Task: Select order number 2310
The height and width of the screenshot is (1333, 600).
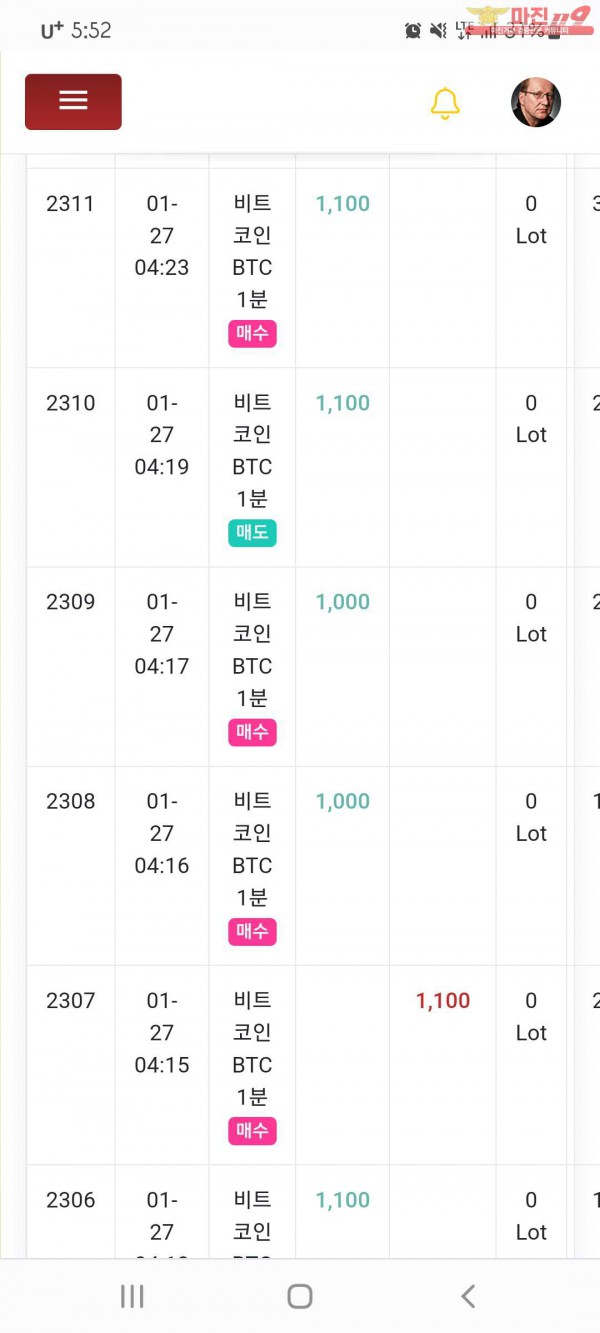Action: (70, 403)
